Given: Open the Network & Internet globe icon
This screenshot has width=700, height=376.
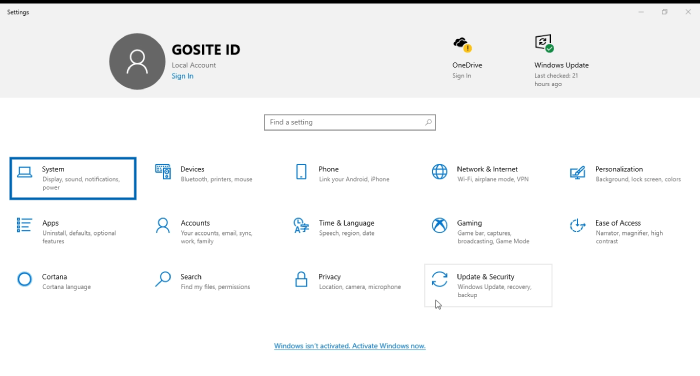Looking at the screenshot, I should coord(439,171).
